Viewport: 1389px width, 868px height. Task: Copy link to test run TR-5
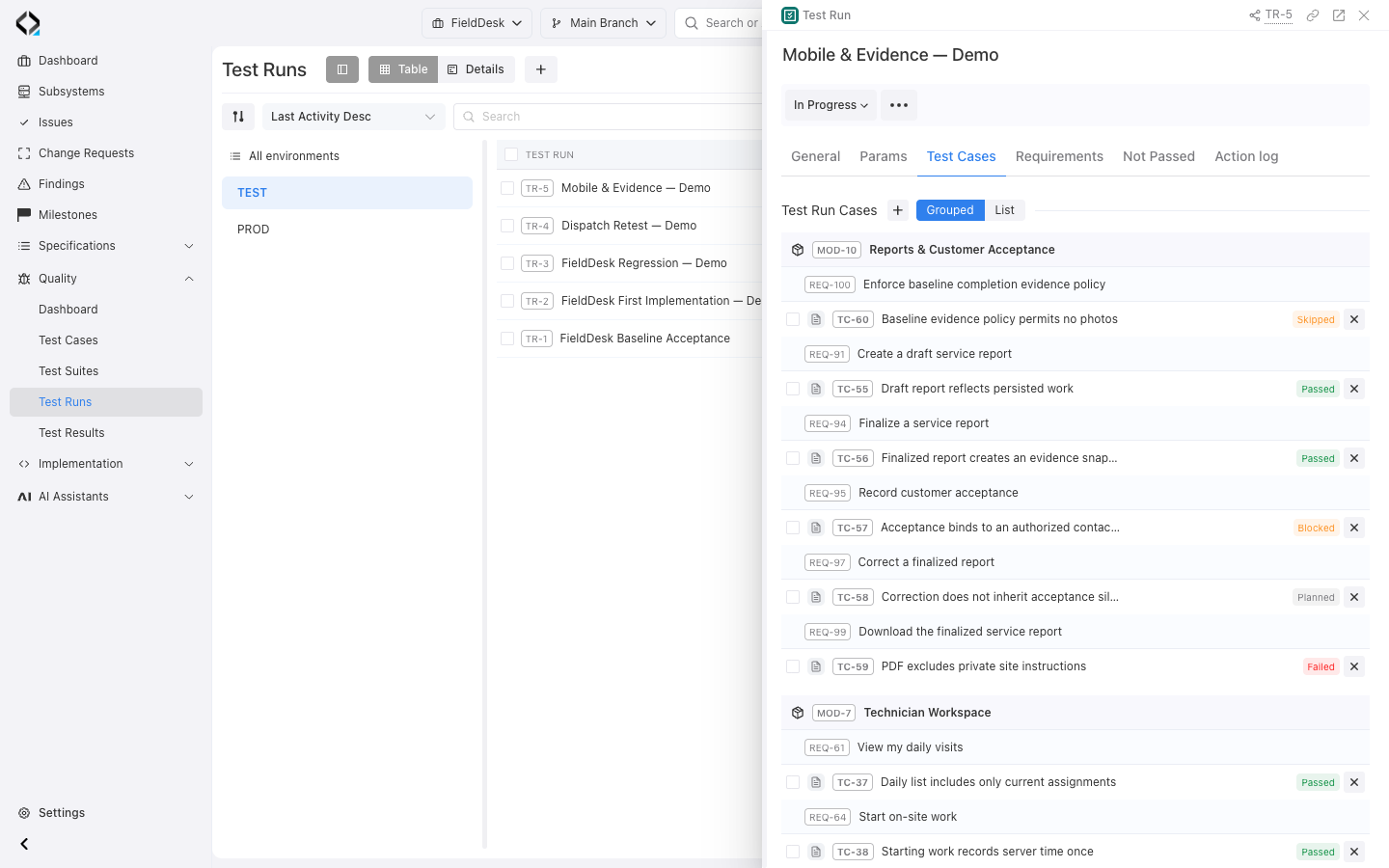pos(1313,15)
